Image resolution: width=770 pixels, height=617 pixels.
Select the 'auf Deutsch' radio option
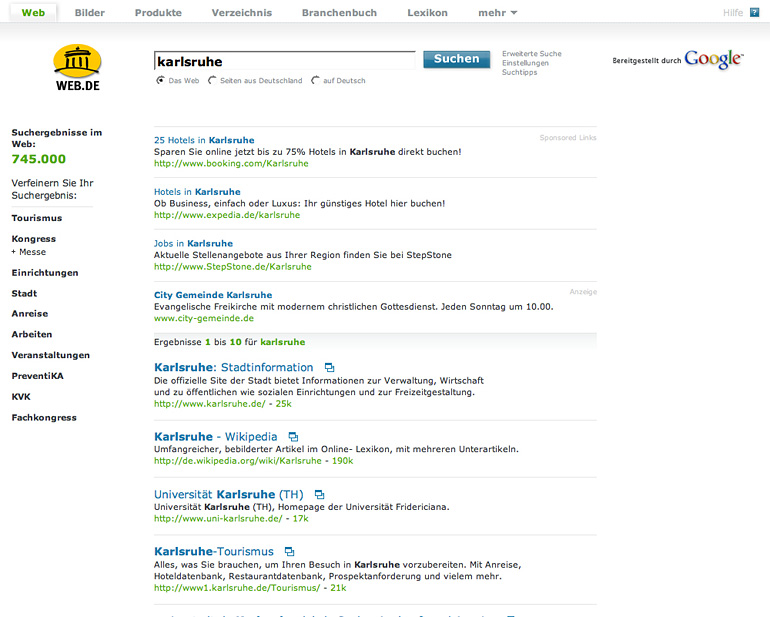click(315, 80)
